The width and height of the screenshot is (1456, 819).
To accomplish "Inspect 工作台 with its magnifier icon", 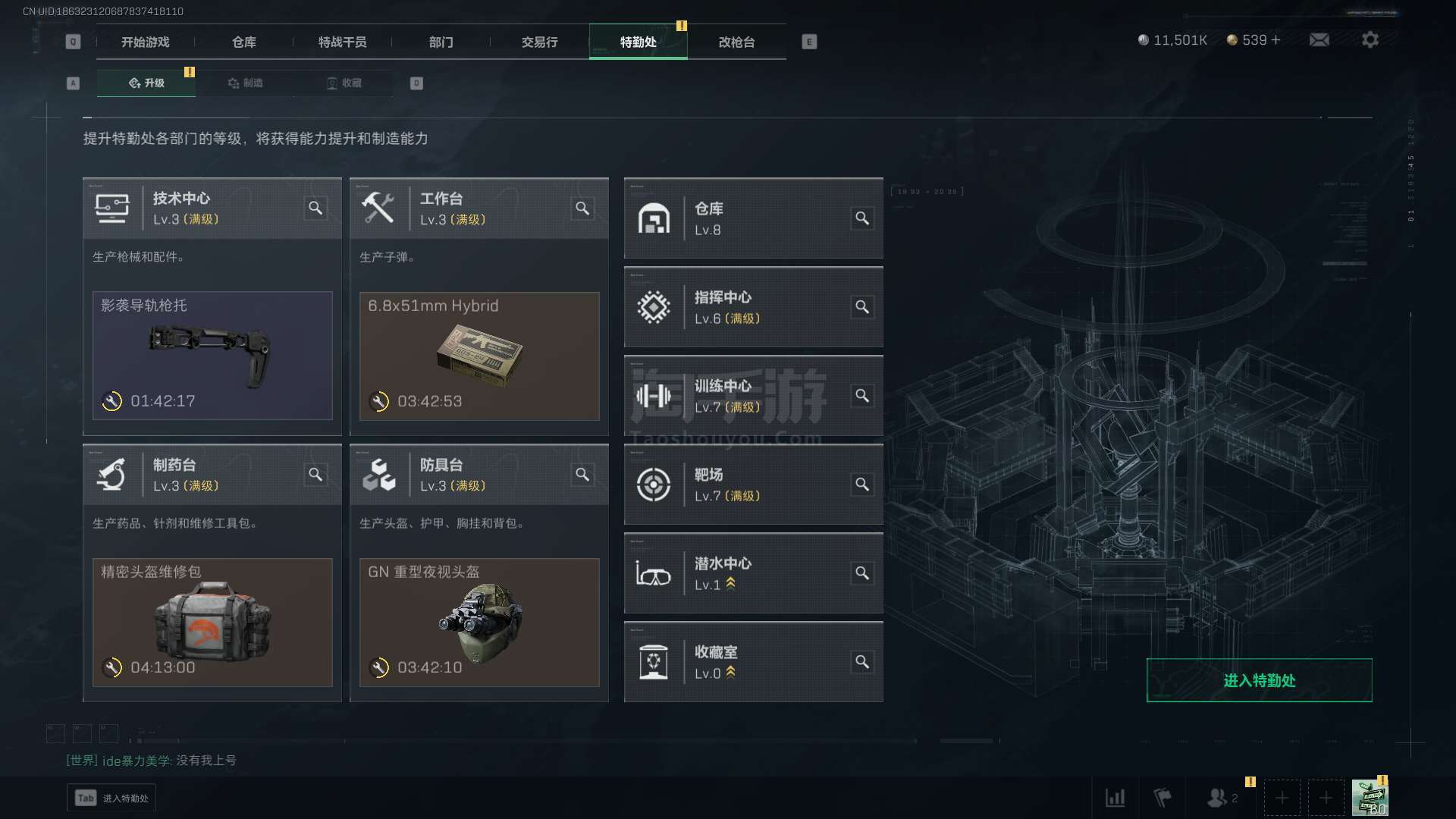I will (x=582, y=208).
